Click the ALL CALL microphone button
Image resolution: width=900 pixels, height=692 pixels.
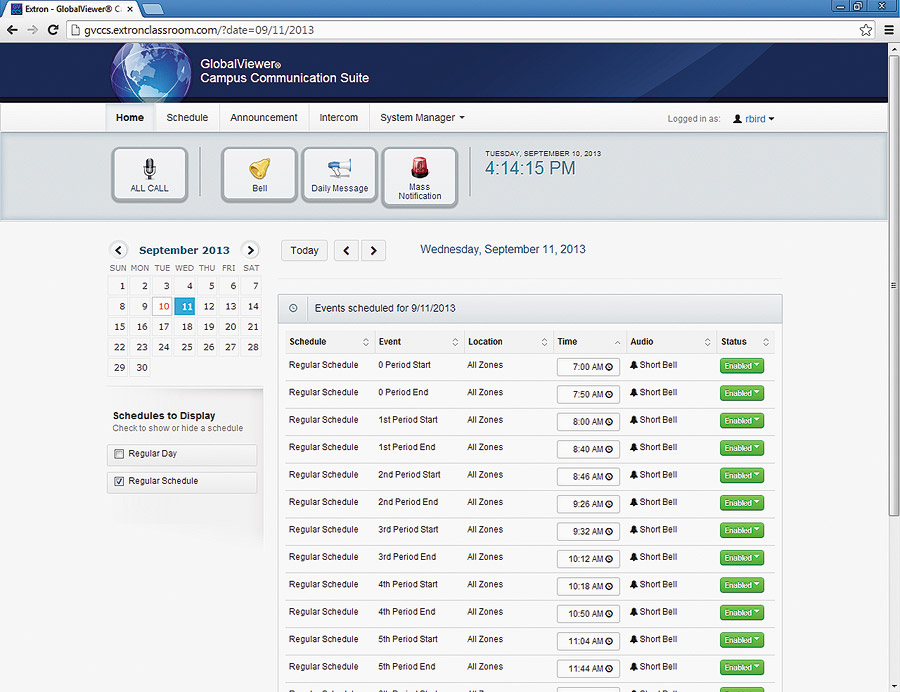point(149,175)
